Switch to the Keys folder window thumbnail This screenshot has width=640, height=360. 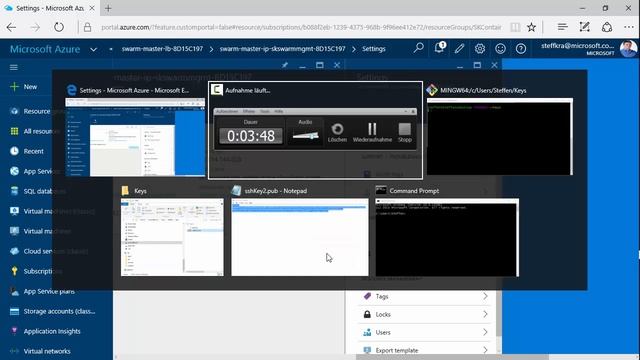point(172,237)
